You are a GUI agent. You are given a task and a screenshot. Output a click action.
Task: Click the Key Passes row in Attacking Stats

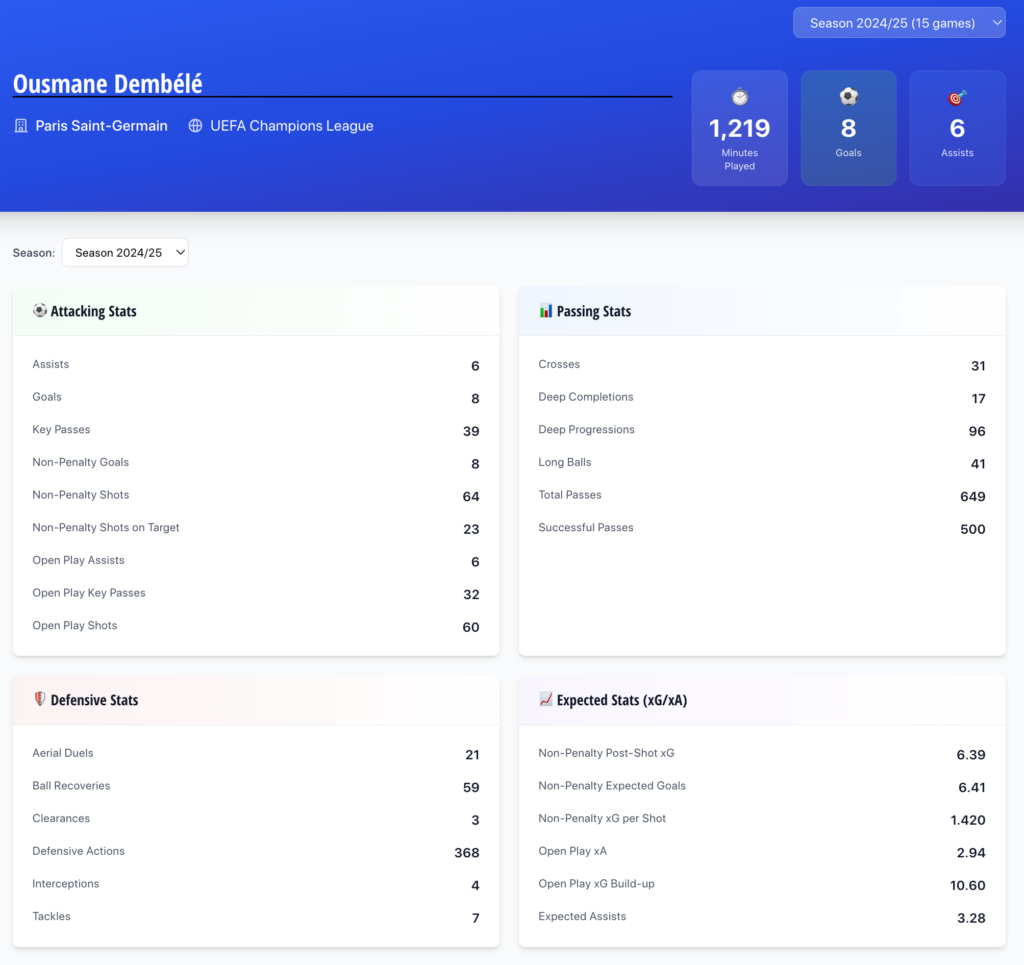click(x=255, y=430)
